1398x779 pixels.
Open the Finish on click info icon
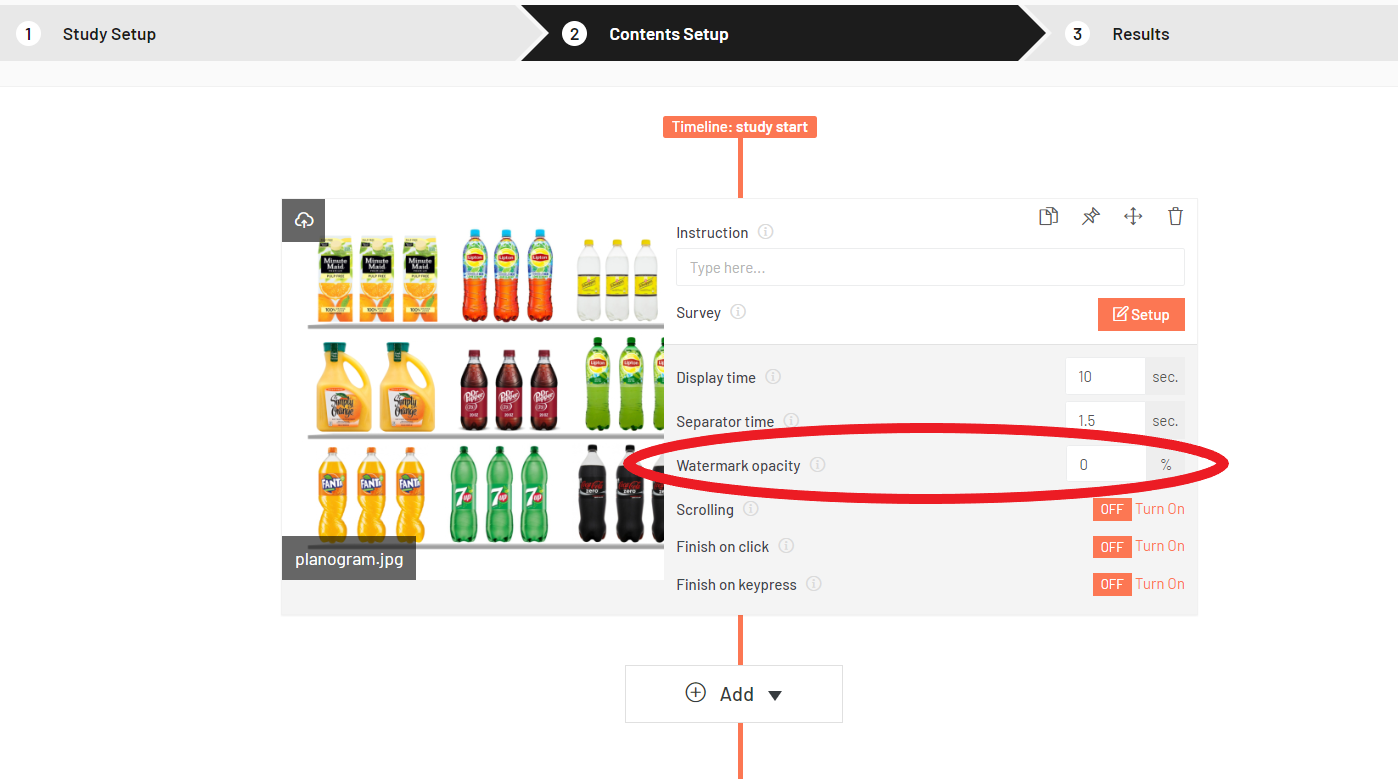pos(786,546)
